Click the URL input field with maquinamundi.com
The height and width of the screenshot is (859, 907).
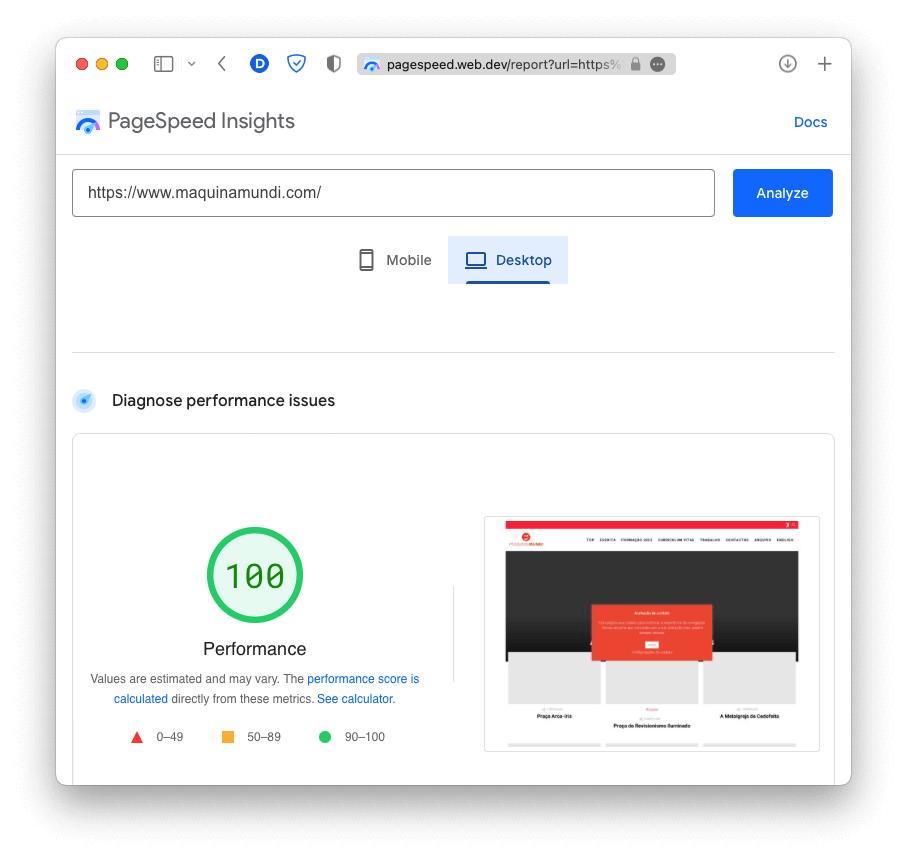393,193
